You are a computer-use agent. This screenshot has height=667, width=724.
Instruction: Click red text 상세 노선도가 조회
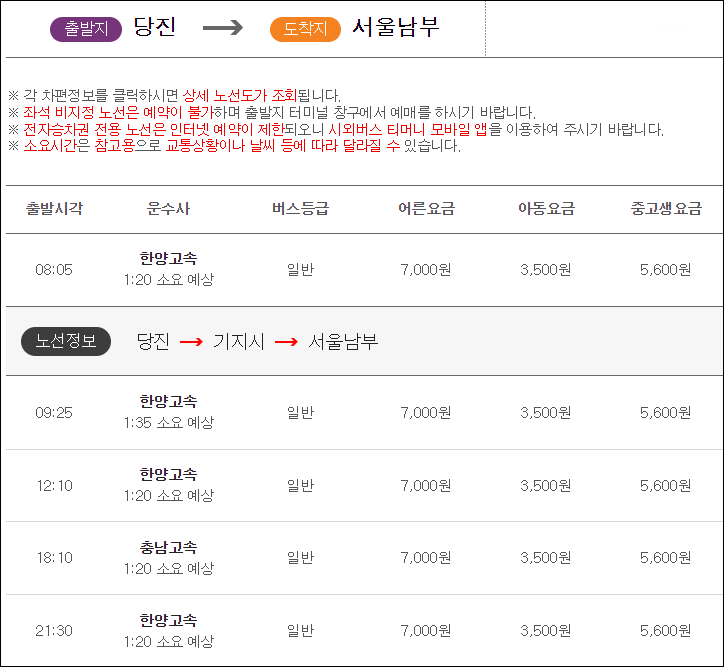240,96
